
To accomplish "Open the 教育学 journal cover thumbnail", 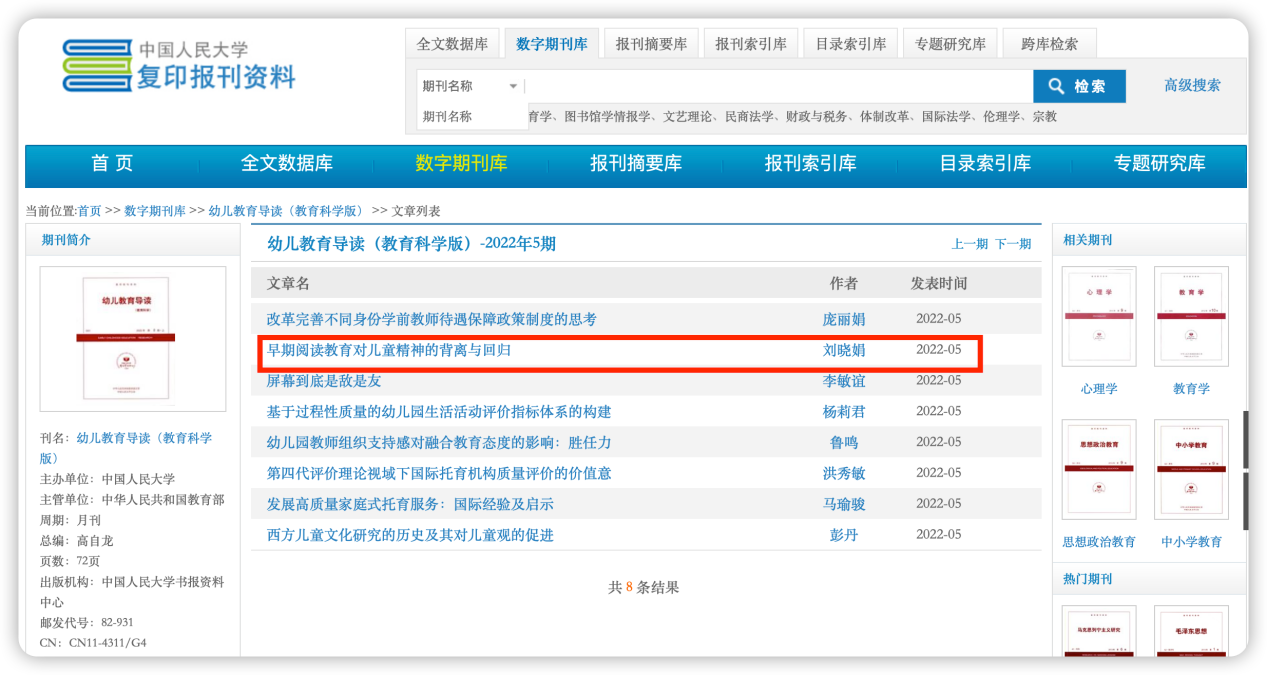I will pos(1191,316).
